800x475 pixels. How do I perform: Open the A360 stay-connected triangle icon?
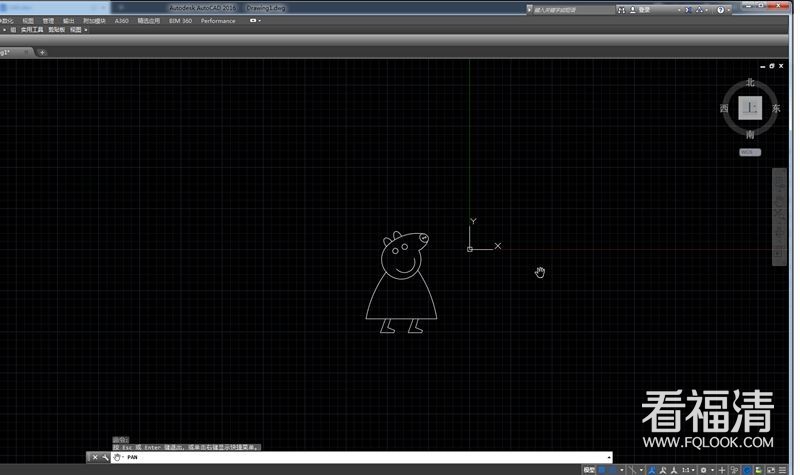click(699, 10)
